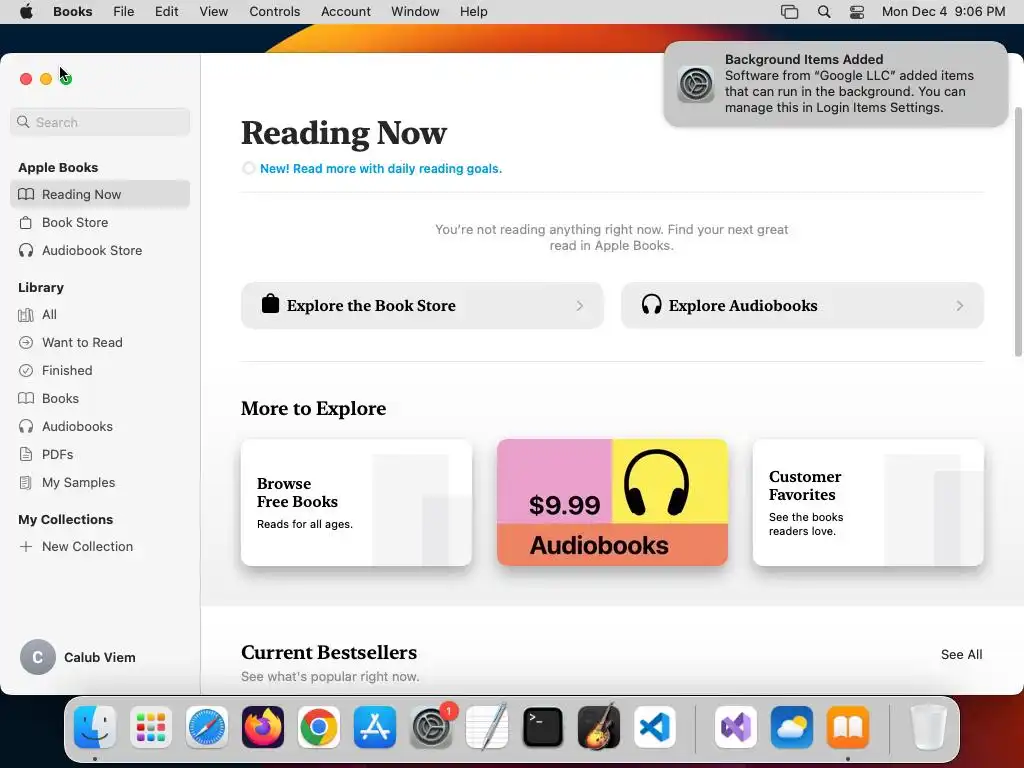Launch Google Chrome from the dock
The image size is (1024, 768).
[319, 727]
